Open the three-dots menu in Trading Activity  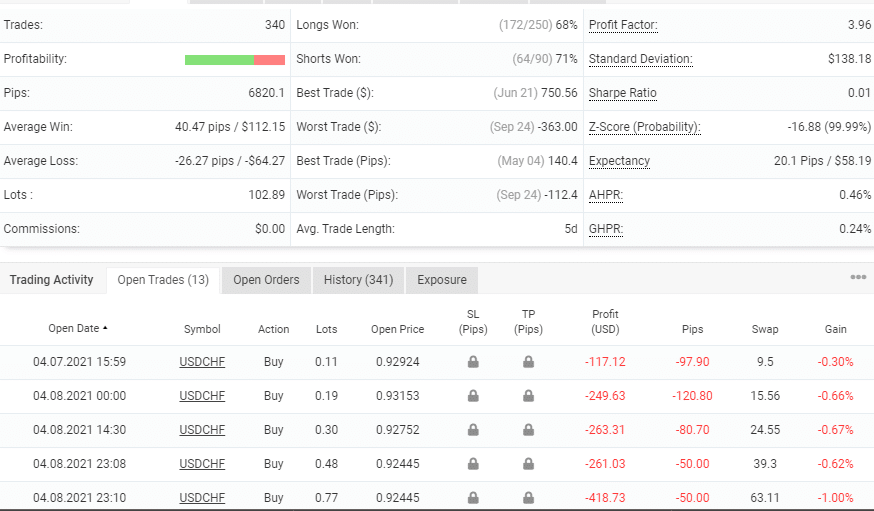[858, 278]
